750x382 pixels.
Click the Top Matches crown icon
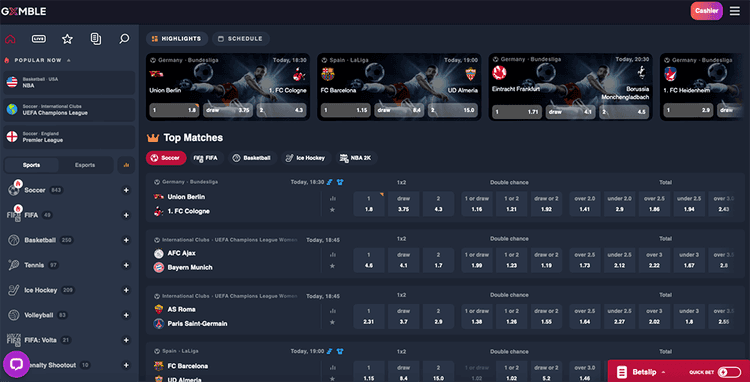pyautogui.click(x=153, y=138)
